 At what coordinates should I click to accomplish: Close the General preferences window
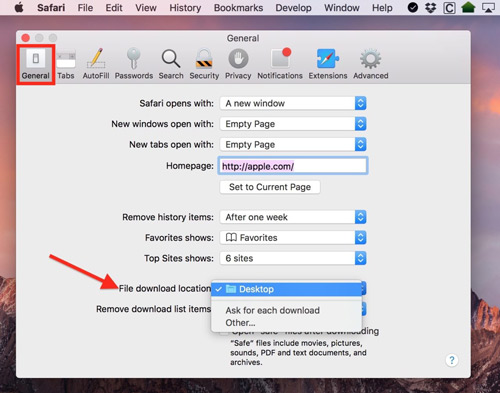[x=25, y=38]
